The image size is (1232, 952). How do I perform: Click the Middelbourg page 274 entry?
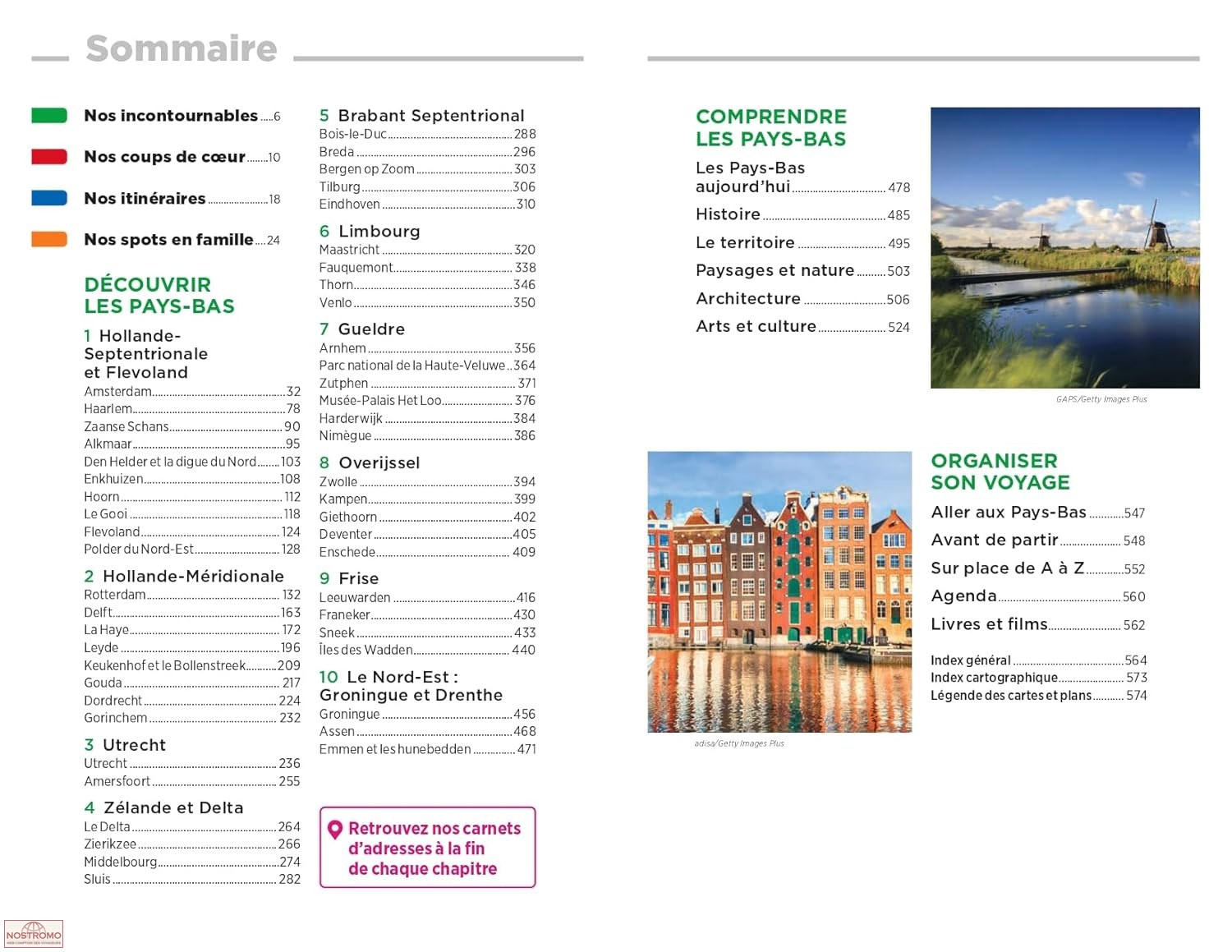[x=192, y=862]
